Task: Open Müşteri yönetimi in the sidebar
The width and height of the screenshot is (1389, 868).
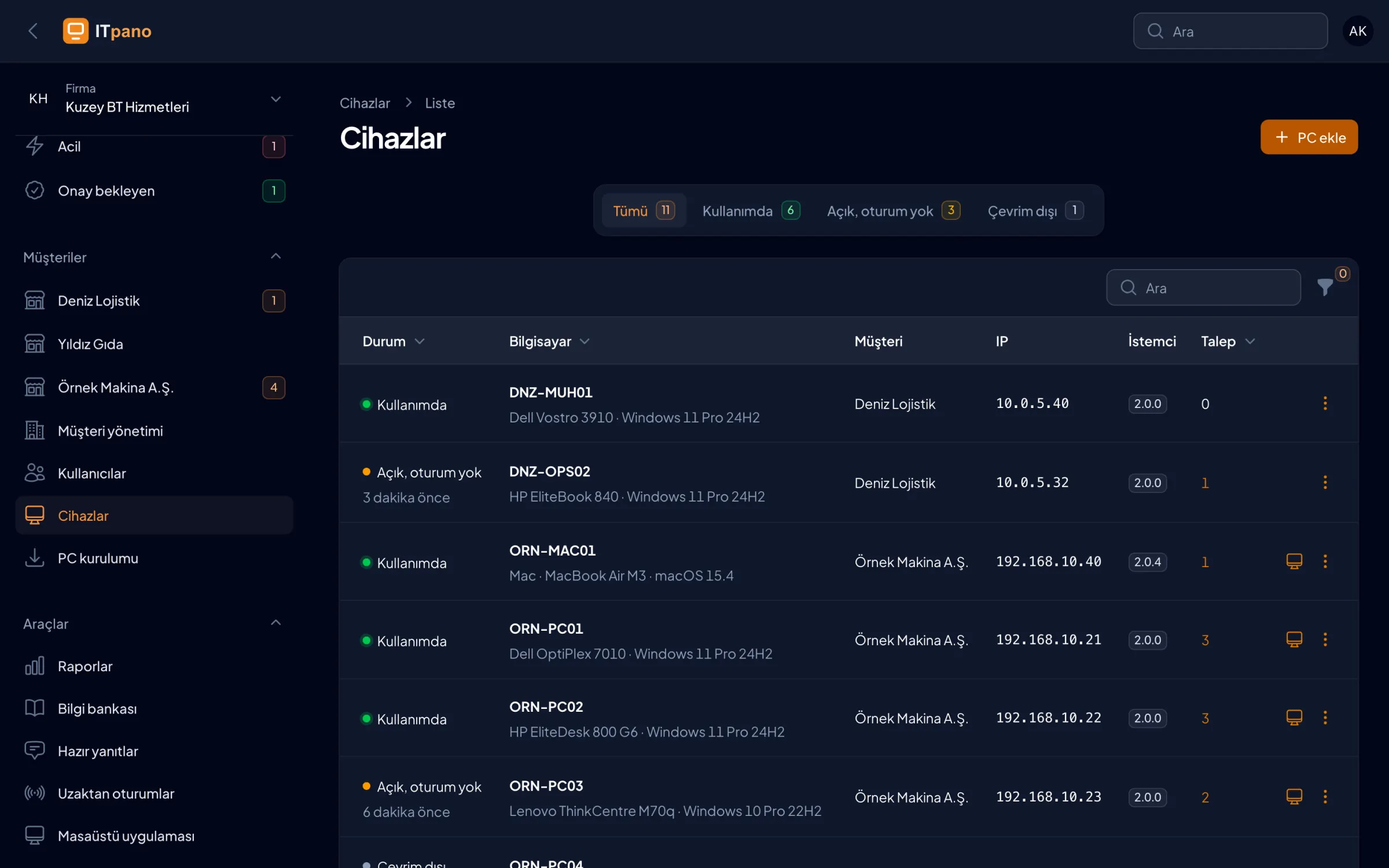Action: 154,431
